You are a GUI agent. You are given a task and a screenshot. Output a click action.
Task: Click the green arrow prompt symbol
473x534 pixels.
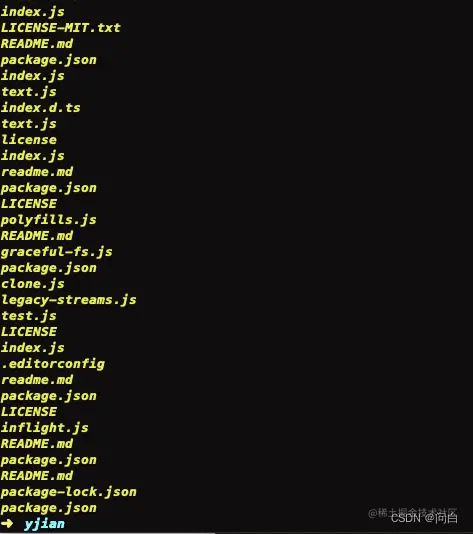point(7,523)
